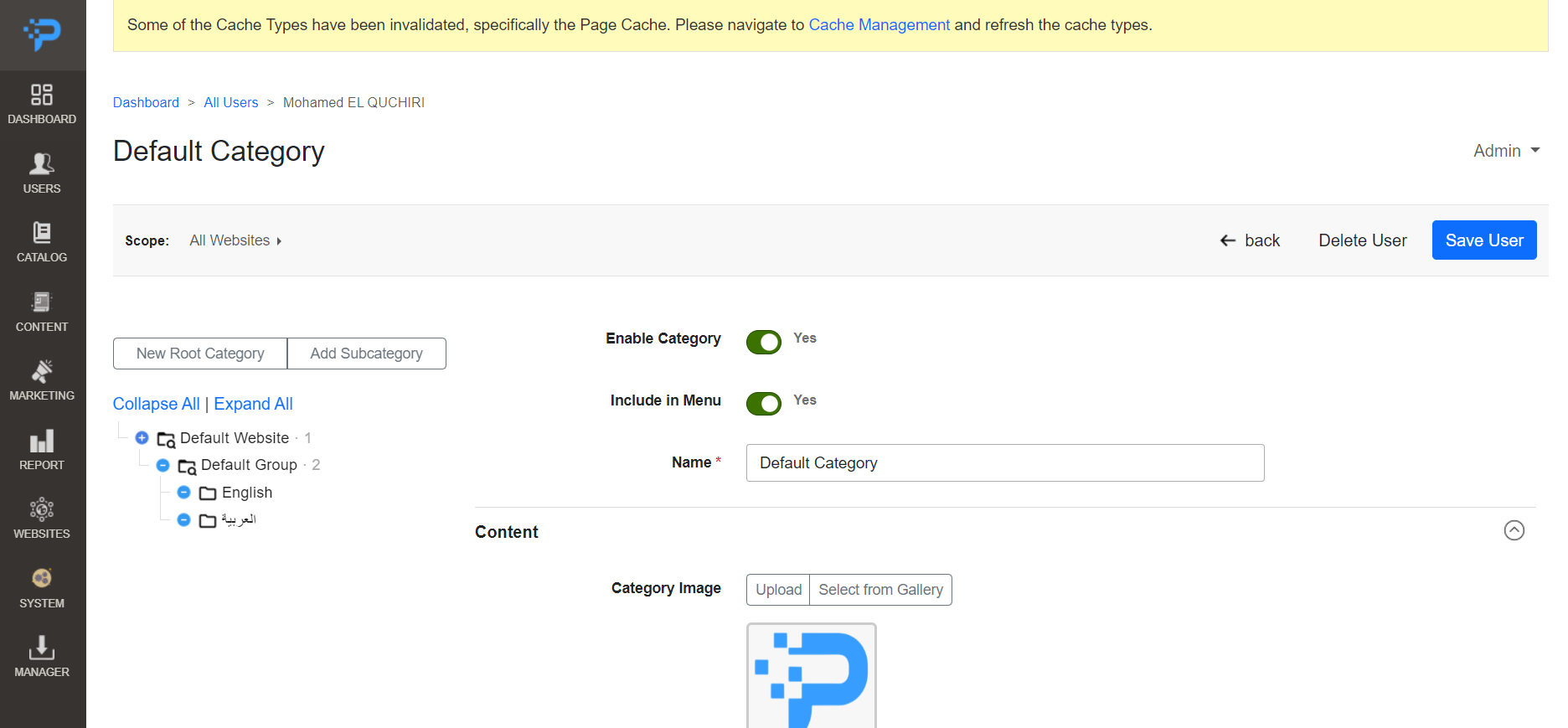Click Select from Gallery button

[880, 590]
